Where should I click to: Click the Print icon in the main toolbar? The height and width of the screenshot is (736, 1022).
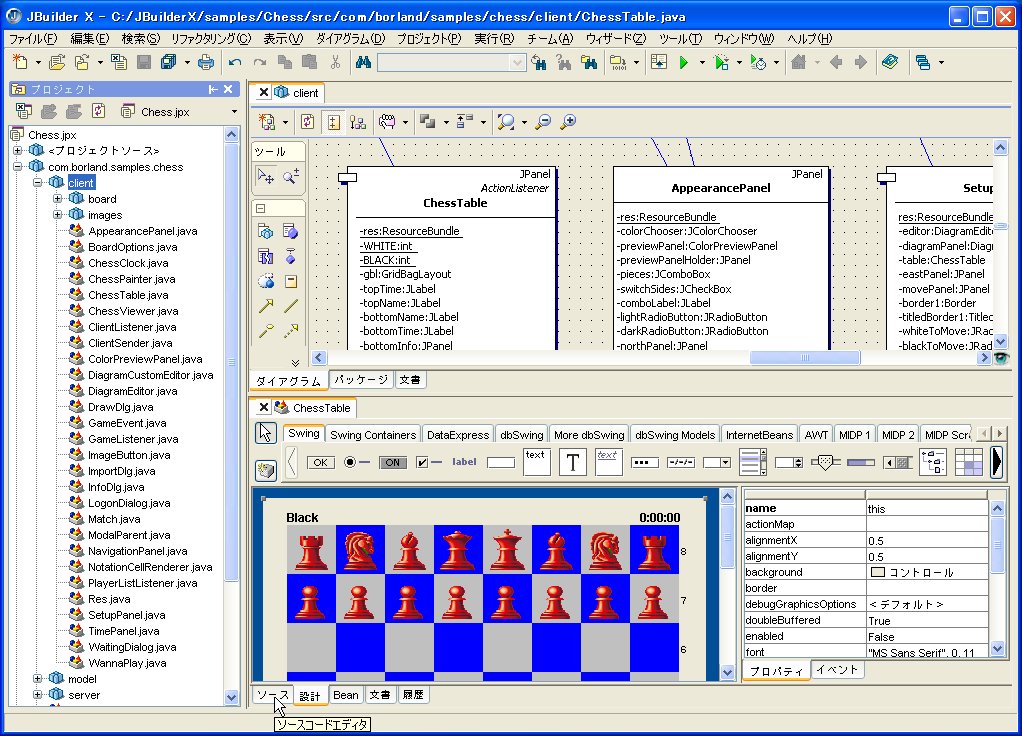click(206, 62)
